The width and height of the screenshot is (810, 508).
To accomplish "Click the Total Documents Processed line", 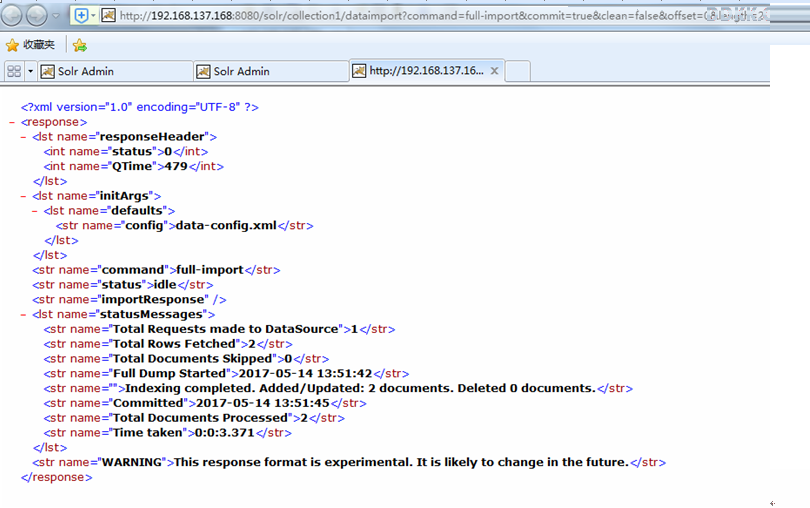I will click(x=194, y=418).
